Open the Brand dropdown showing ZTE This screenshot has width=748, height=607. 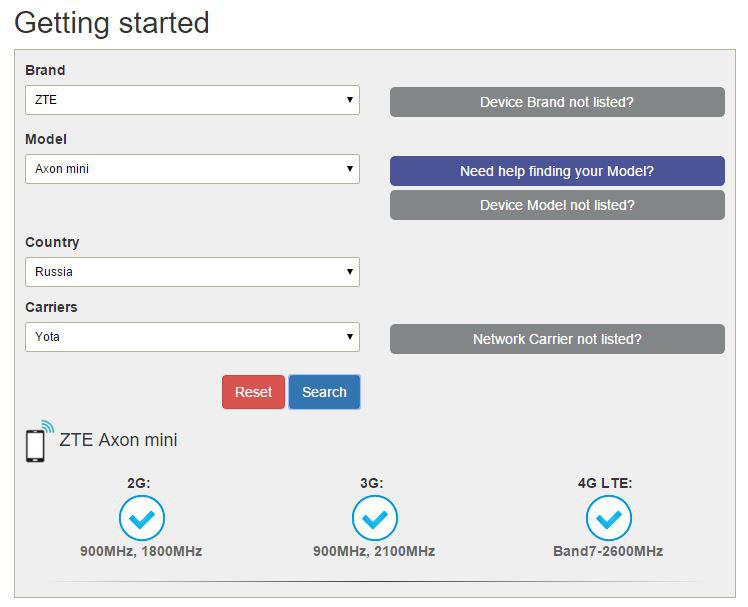[x=192, y=100]
